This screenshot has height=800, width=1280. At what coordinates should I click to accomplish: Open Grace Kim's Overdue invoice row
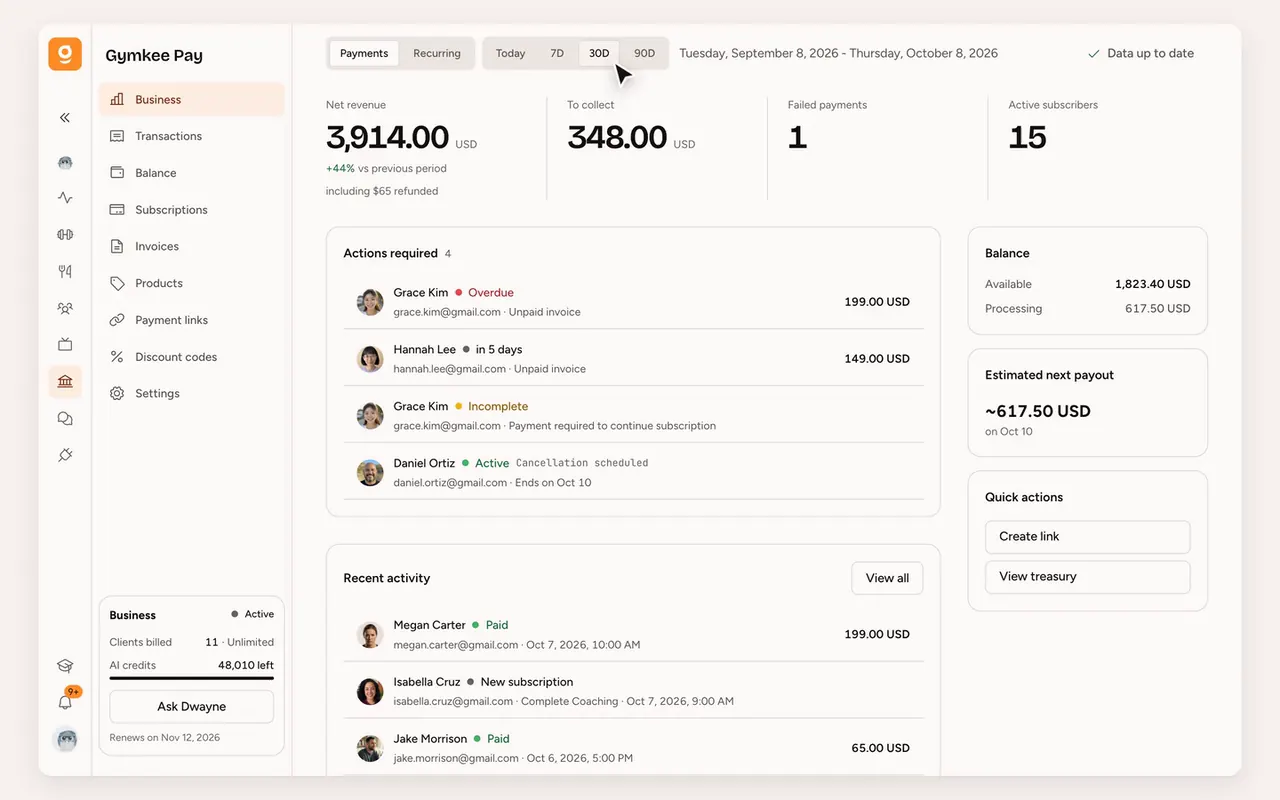(633, 302)
